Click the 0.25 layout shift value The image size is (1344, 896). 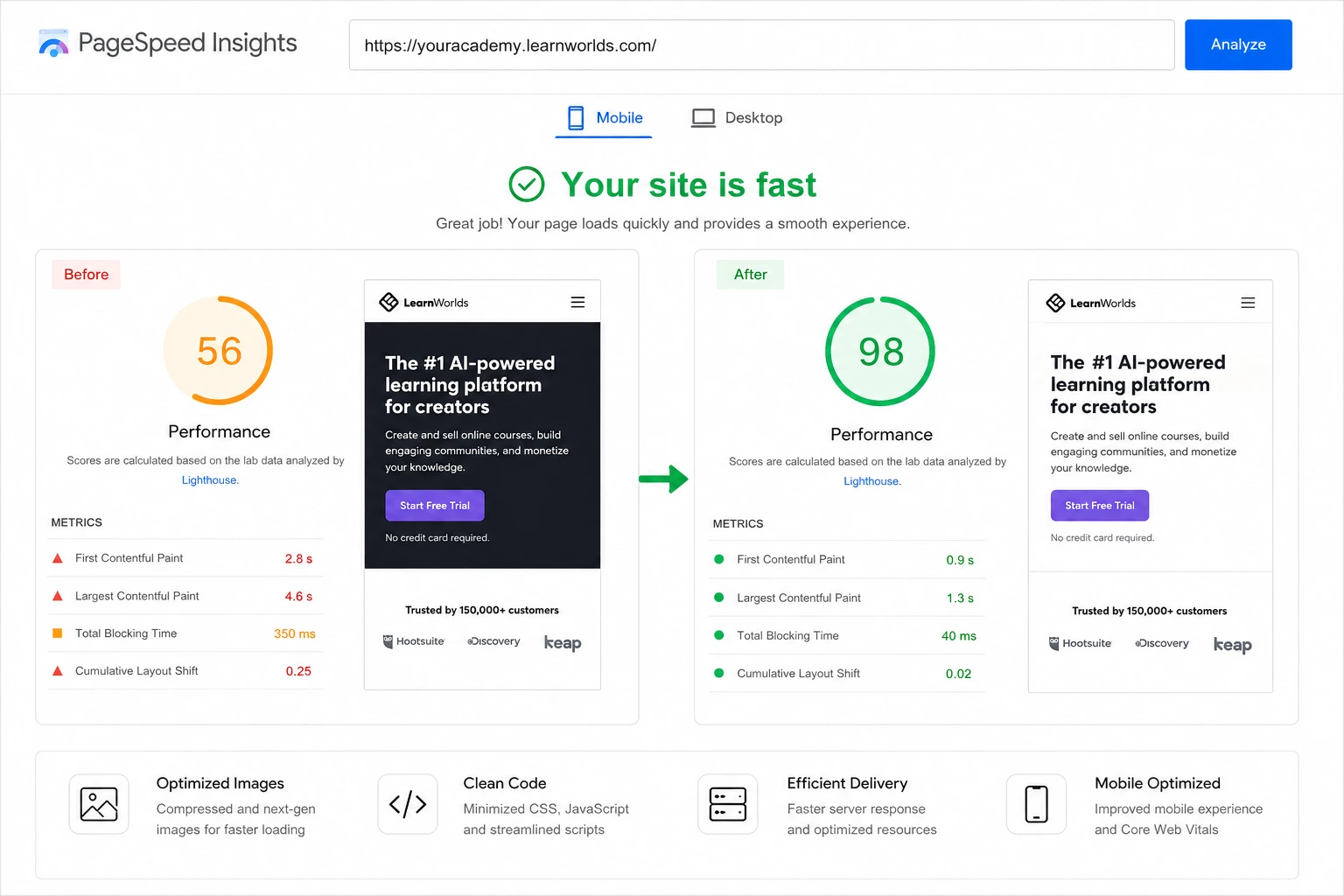[x=298, y=671]
